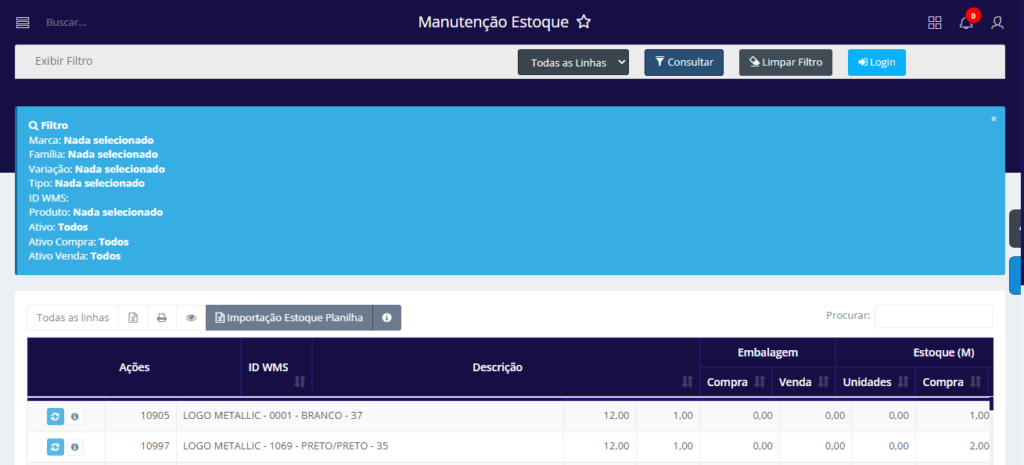This screenshot has height=465, width=1024.
Task: Close the blue Filtro summary panel
Action: [993, 119]
